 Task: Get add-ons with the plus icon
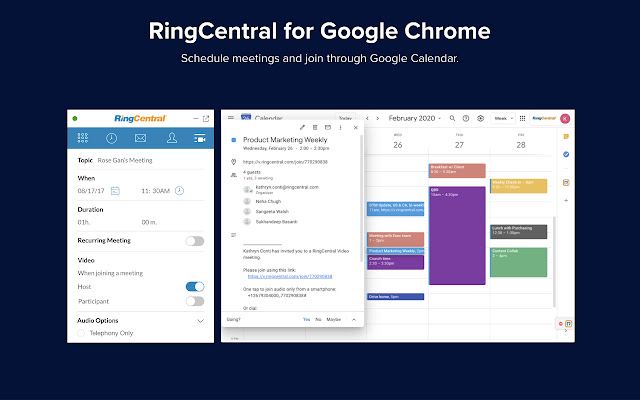tap(566, 200)
